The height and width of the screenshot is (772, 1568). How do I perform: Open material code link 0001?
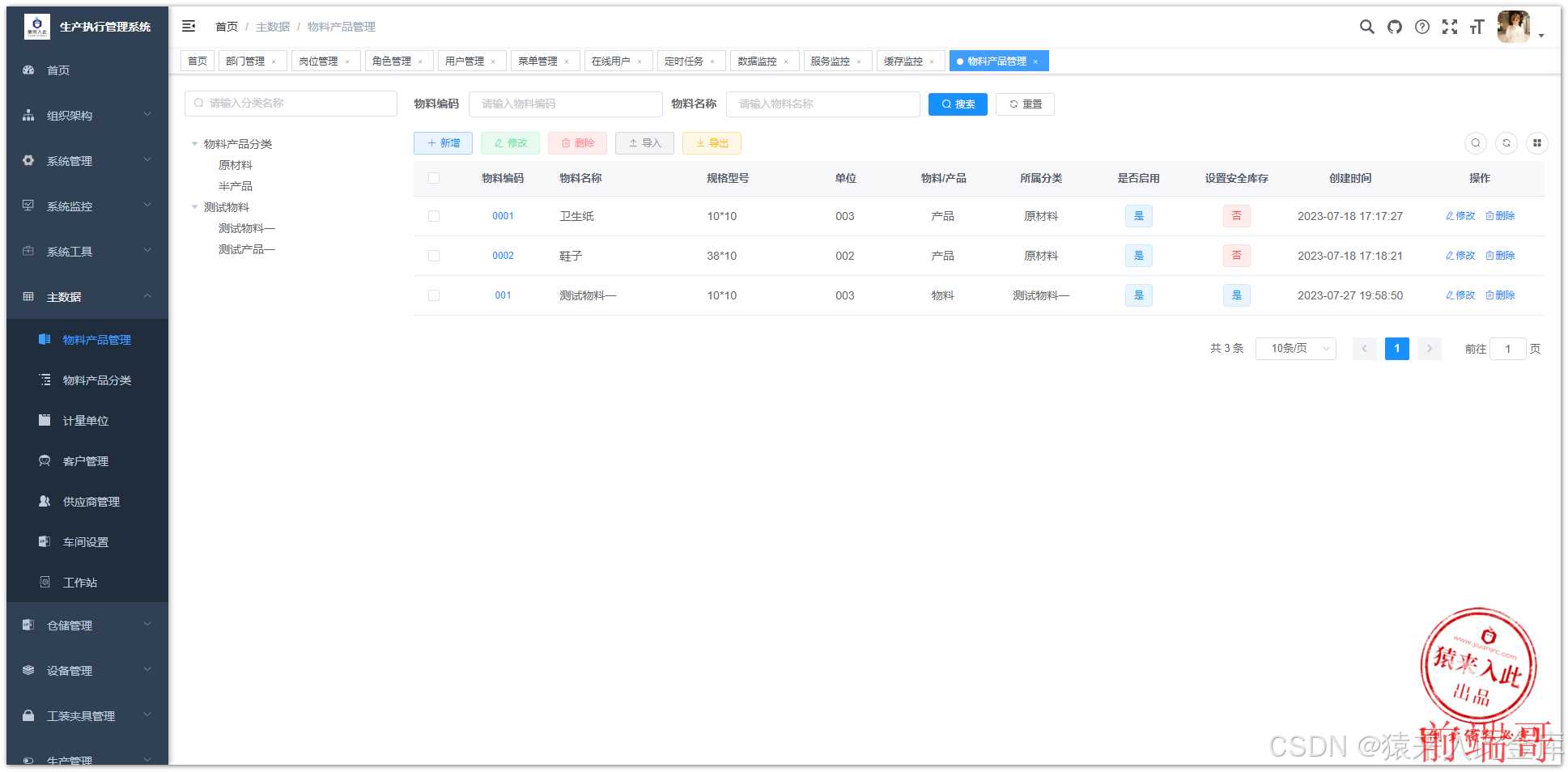[503, 216]
